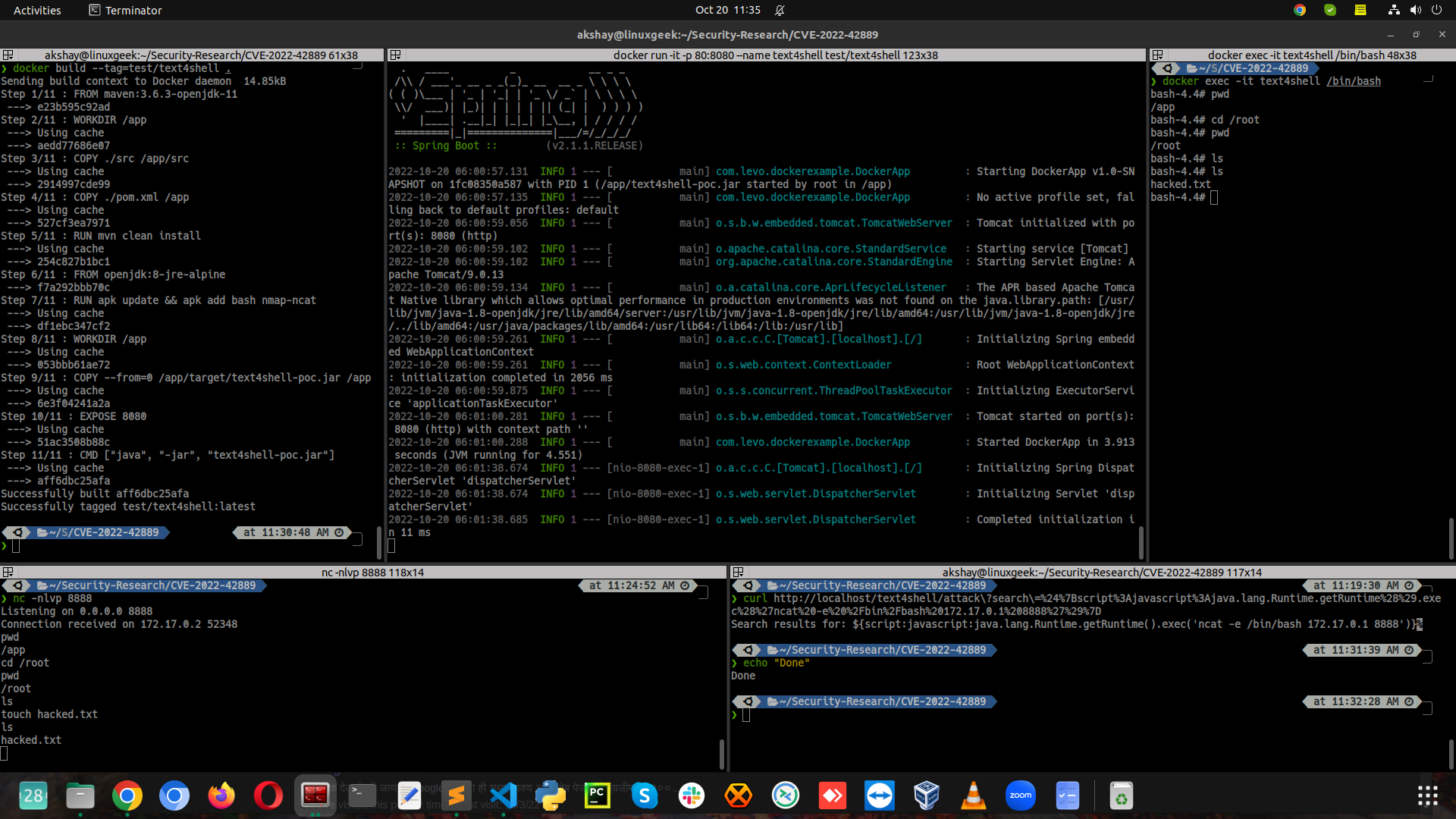Click 'hacked.txt' output in exec pane
The height and width of the screenshot is (819, 1456).
click(x=1181, y=184)
